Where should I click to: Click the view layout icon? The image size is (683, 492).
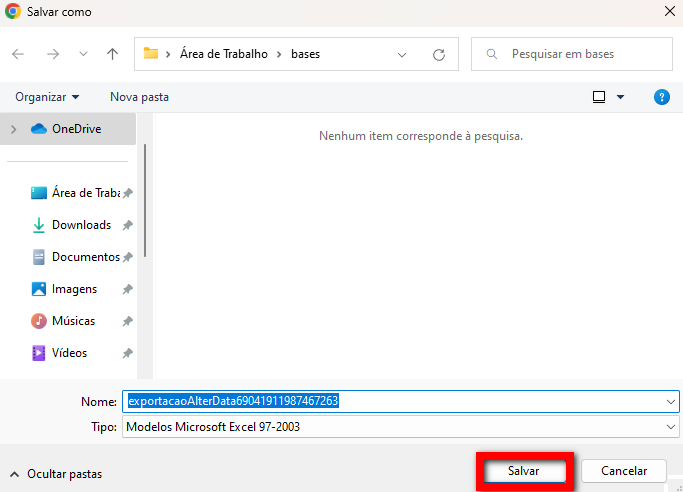click(x=599, y=97)
